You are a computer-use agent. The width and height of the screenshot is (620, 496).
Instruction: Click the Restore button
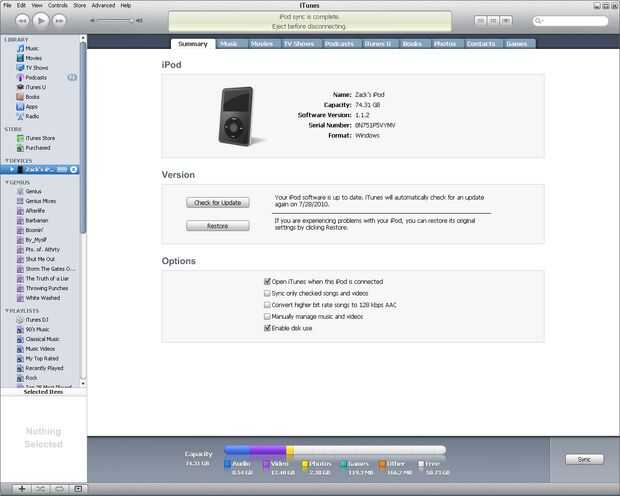point(218,226)
